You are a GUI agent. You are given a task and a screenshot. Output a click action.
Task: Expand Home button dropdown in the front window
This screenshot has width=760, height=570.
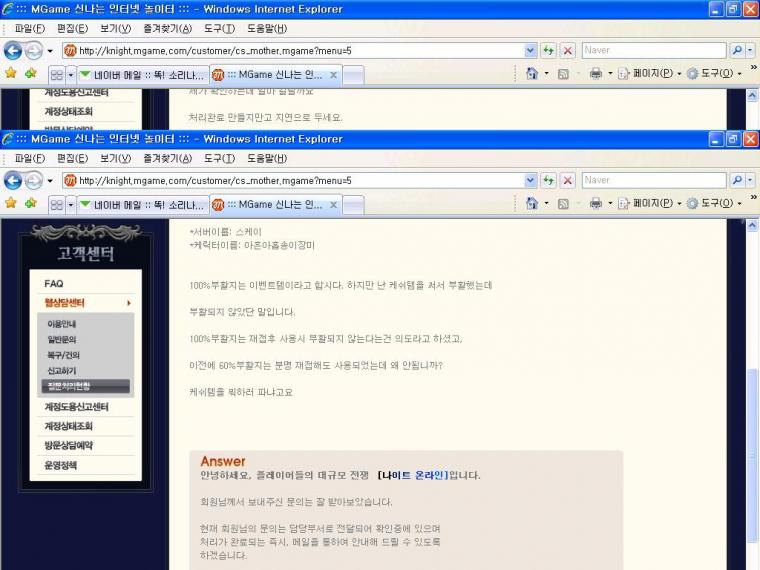(546, 203)
